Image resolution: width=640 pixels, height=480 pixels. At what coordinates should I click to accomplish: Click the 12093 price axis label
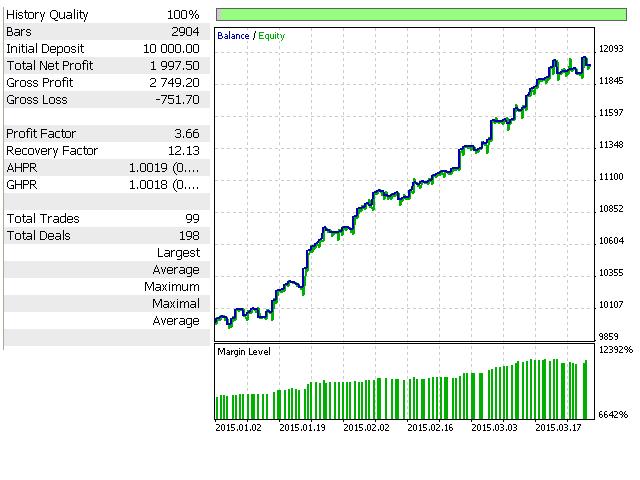tap(611, 49)
